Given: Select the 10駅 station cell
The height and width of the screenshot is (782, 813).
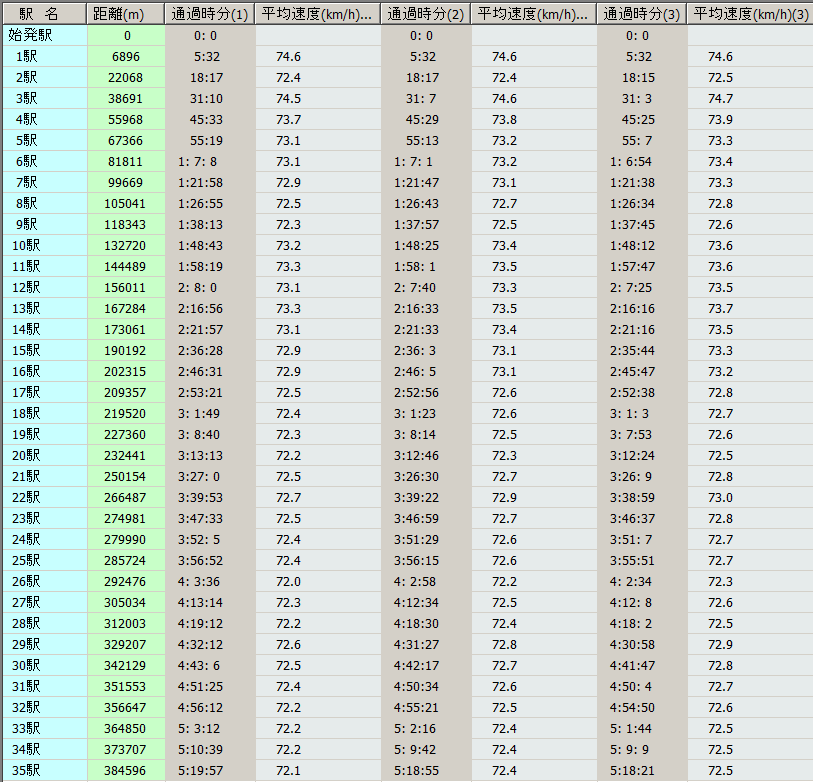Looking at the screenshot, I should tap(45, 245).
